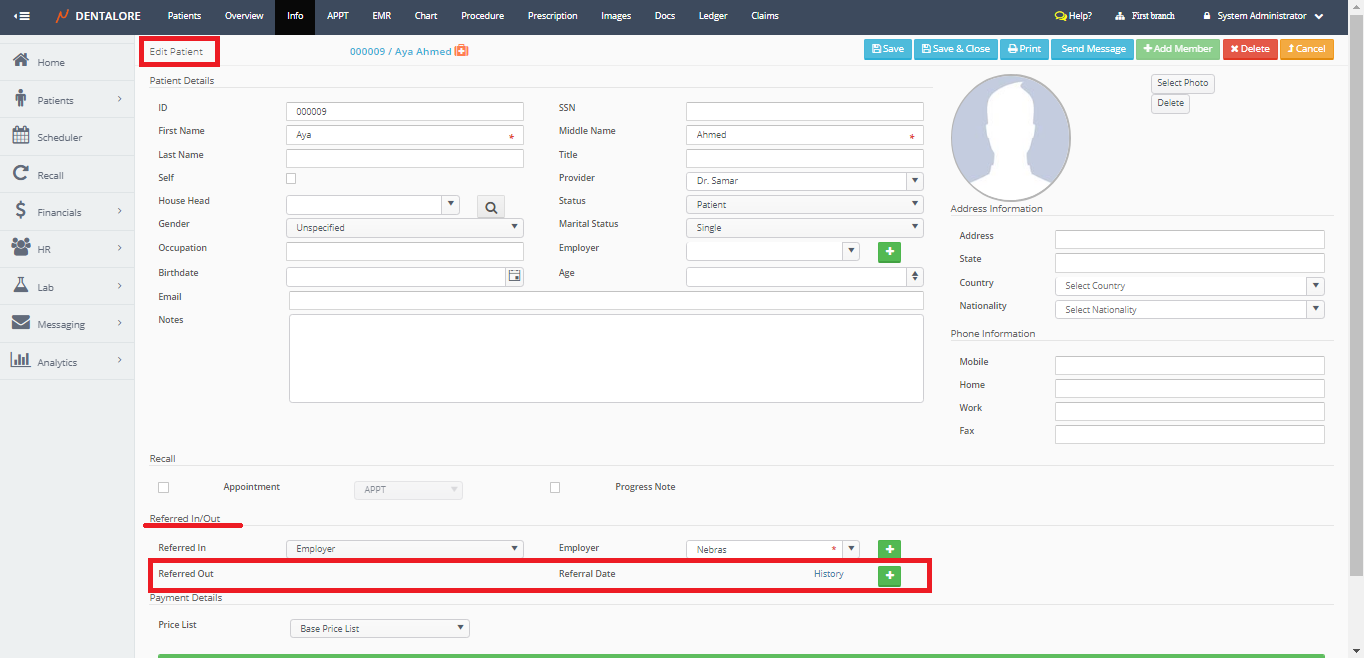Click into the Email input field
Screen dimensions: 1364x658
(x=606, y=301)
